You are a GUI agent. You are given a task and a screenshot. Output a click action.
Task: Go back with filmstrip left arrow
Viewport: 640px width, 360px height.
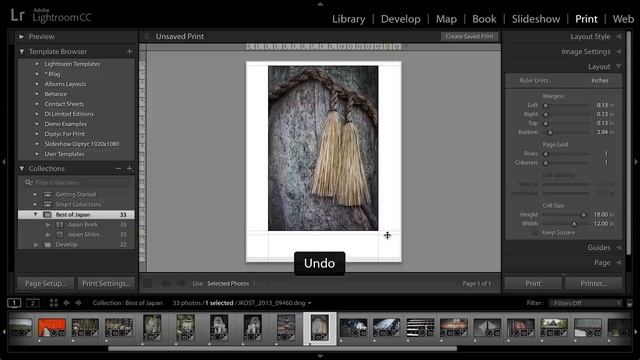point(67,303)
